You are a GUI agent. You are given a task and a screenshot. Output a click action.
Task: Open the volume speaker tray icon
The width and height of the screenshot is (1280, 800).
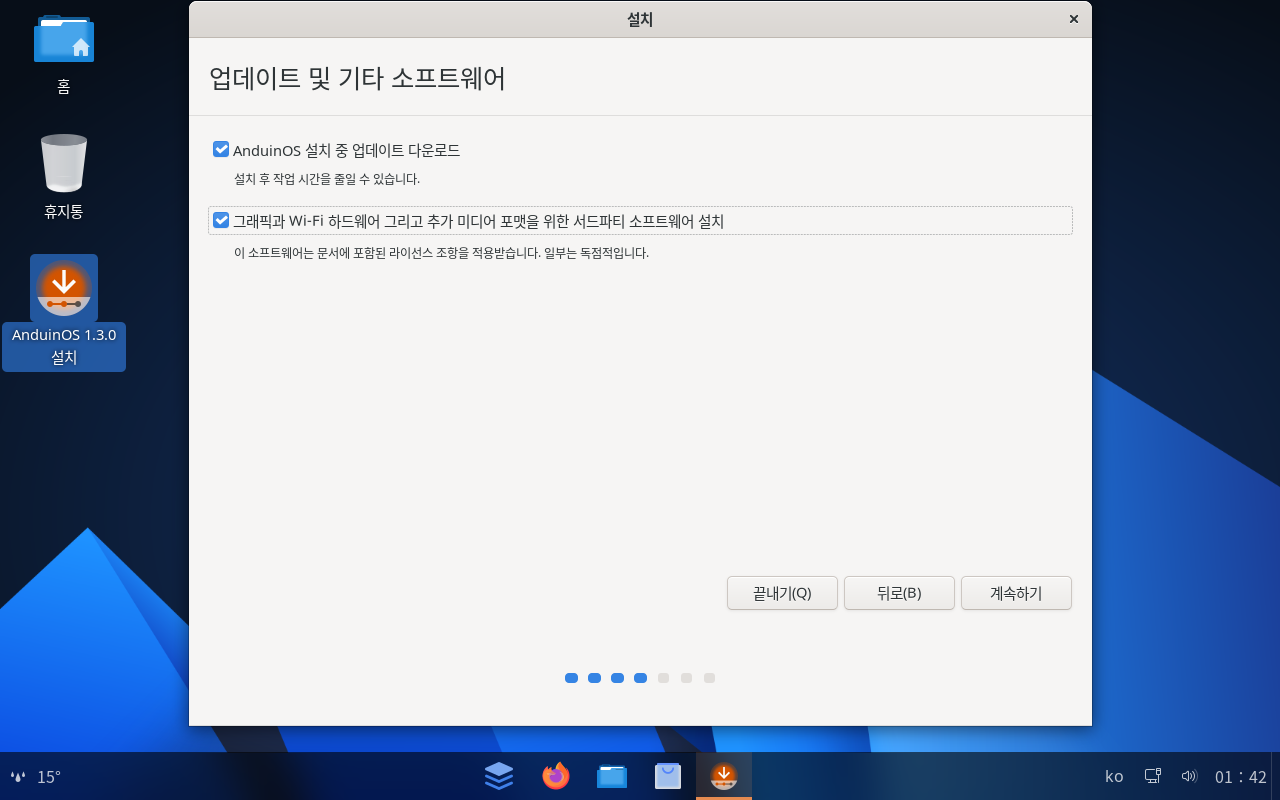pos(1189,776)
